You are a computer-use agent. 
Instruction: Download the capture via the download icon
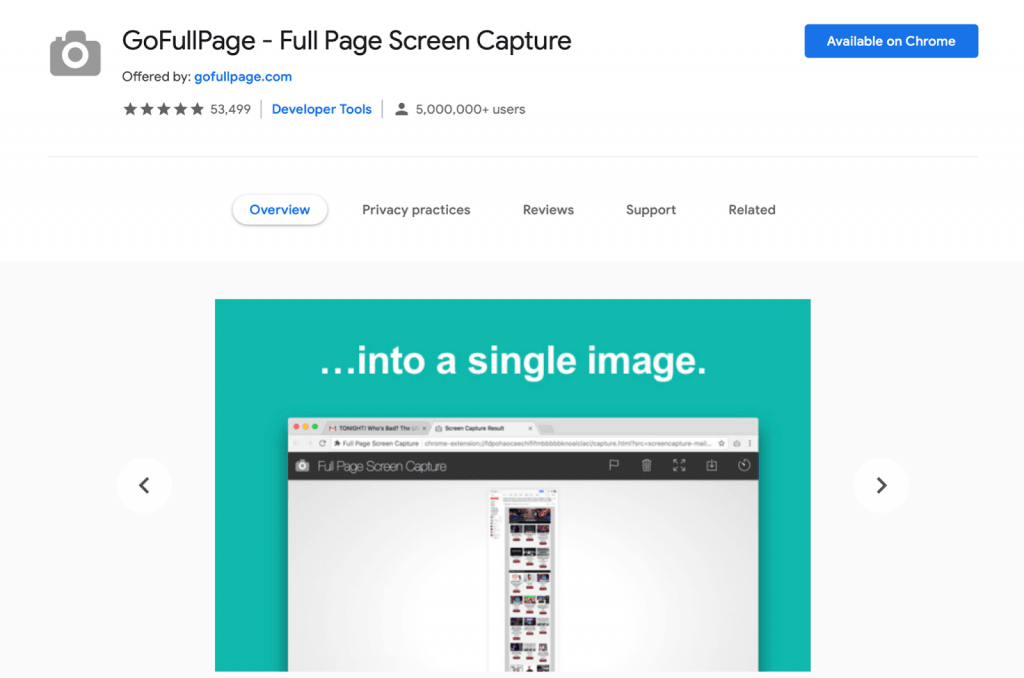[x=710, y=463]
